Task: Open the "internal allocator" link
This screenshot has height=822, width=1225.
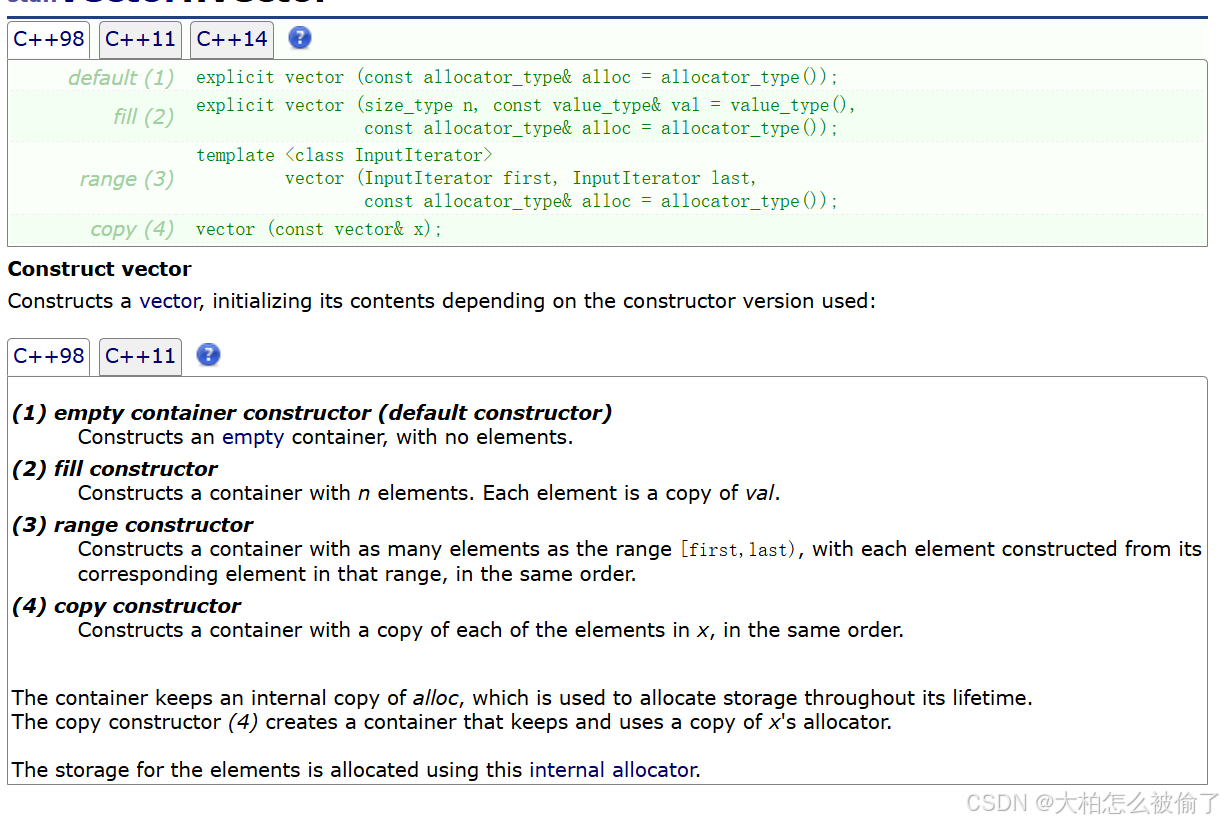Action: point(612,770)
